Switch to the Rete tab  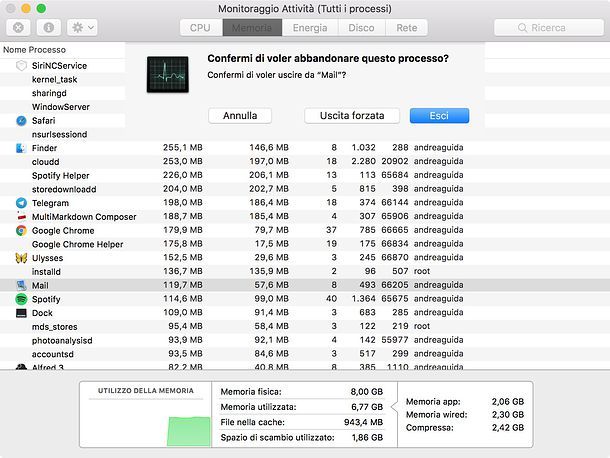point(407,28)
